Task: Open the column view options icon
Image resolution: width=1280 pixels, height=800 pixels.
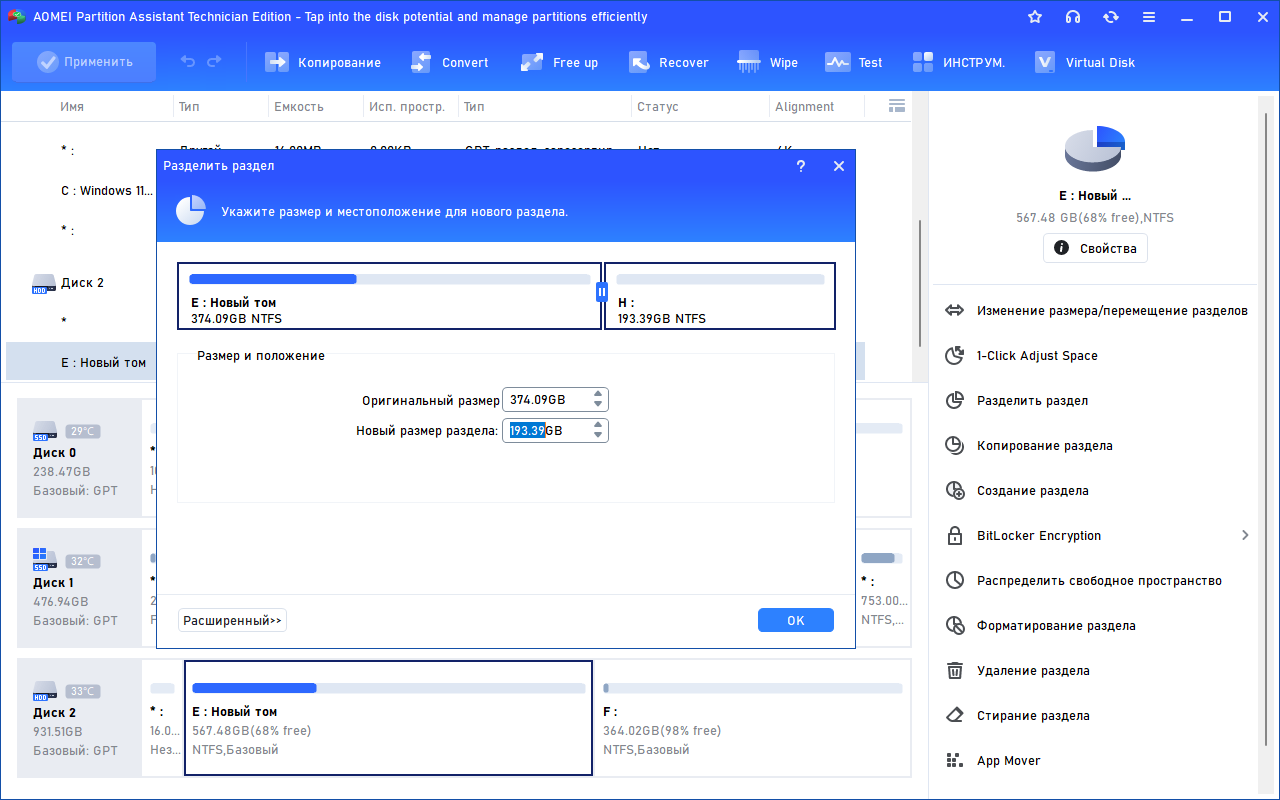Action: click(x=896, y=106)
